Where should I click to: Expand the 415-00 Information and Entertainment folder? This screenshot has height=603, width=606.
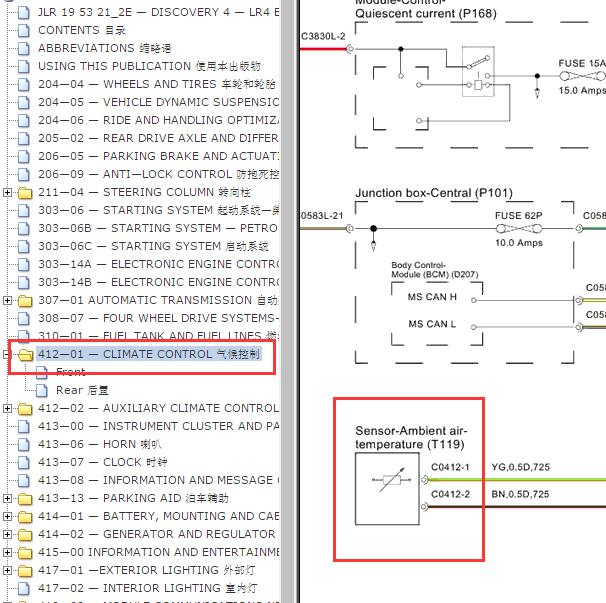(x=7, y=552)
